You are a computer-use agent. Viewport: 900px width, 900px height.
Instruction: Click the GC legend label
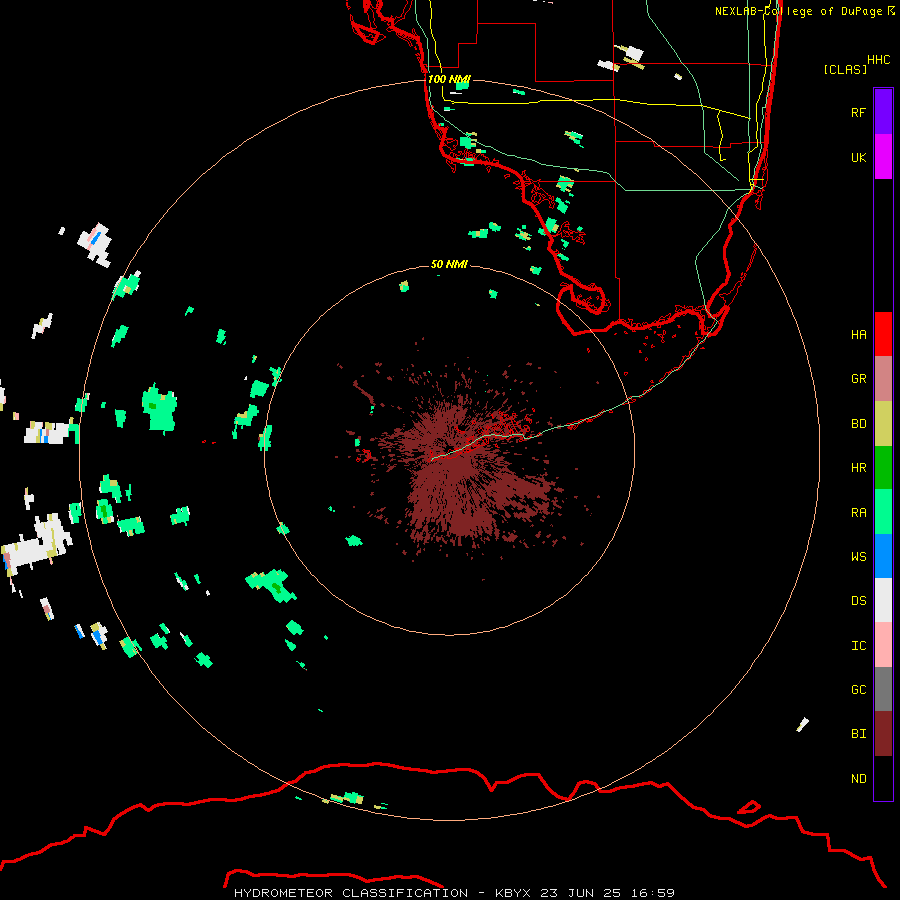click(858, 690)
